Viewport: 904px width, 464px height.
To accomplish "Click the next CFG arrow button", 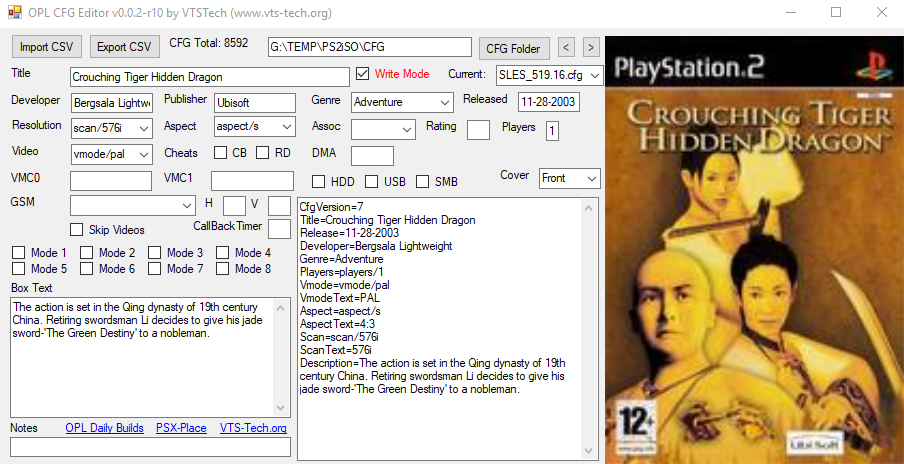I will tap(591, 47).
